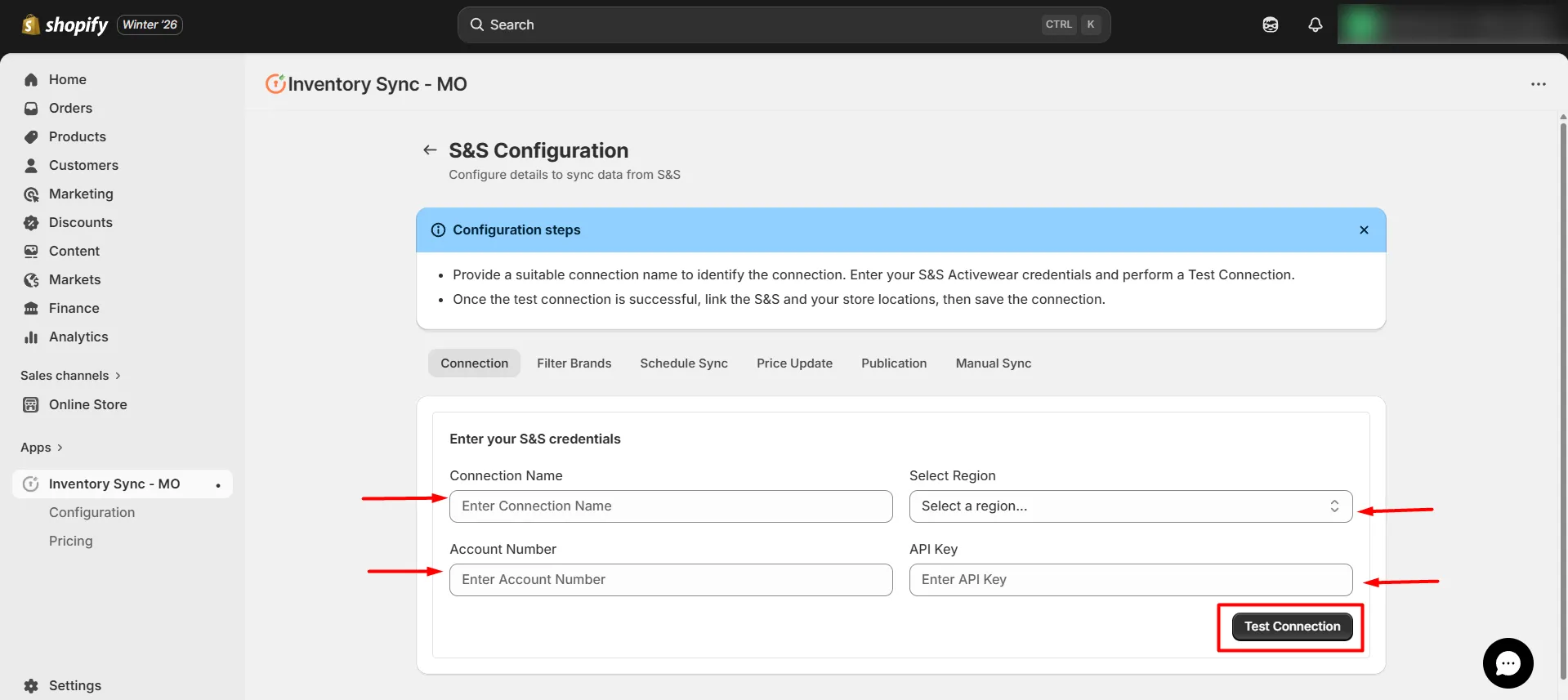Click the Customers person icon
The width and height of the screenshot is (1568, 700).
(31, 165)
